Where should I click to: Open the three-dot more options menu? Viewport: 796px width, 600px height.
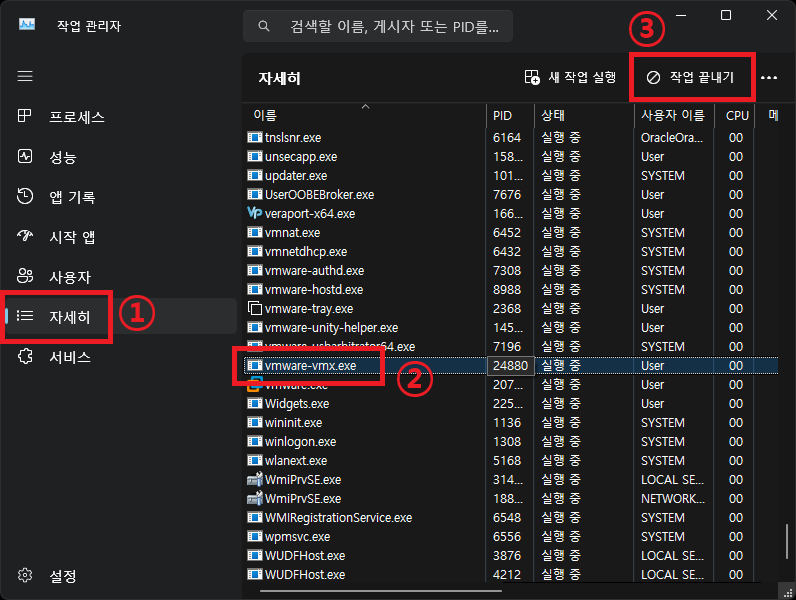point(769,78)
